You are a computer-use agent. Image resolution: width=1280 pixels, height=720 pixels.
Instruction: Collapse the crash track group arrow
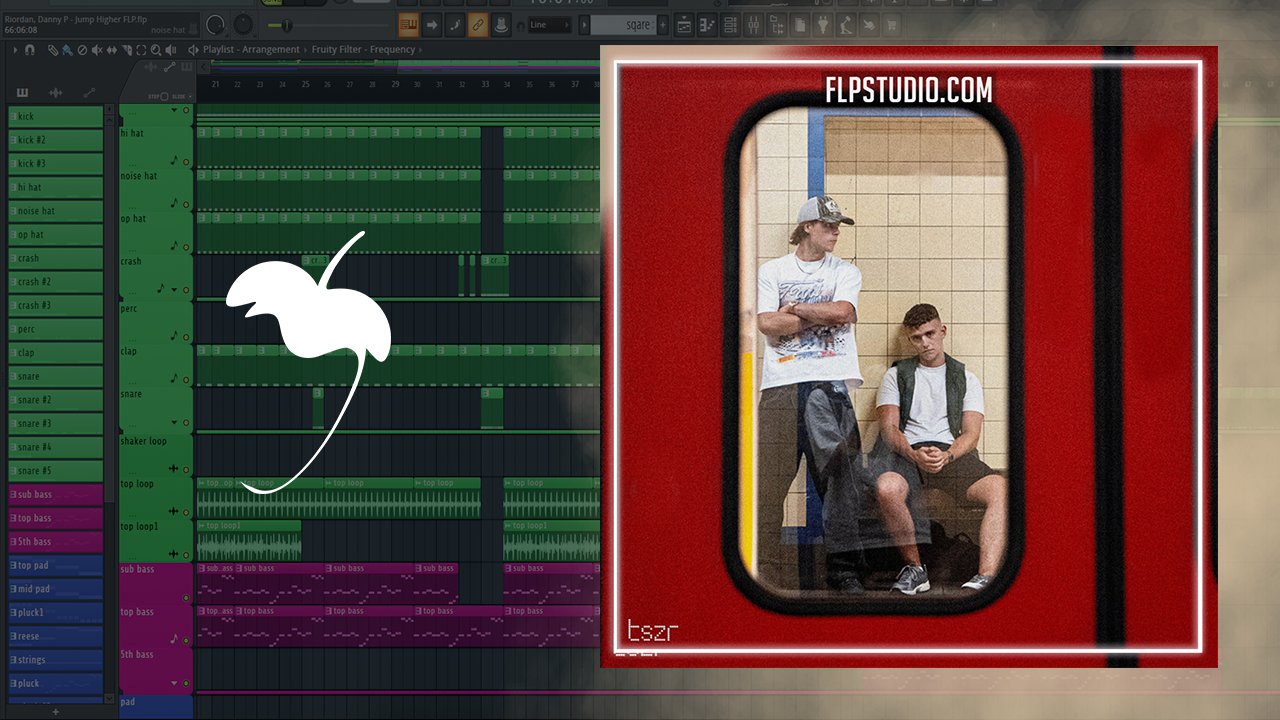point(174,290)
